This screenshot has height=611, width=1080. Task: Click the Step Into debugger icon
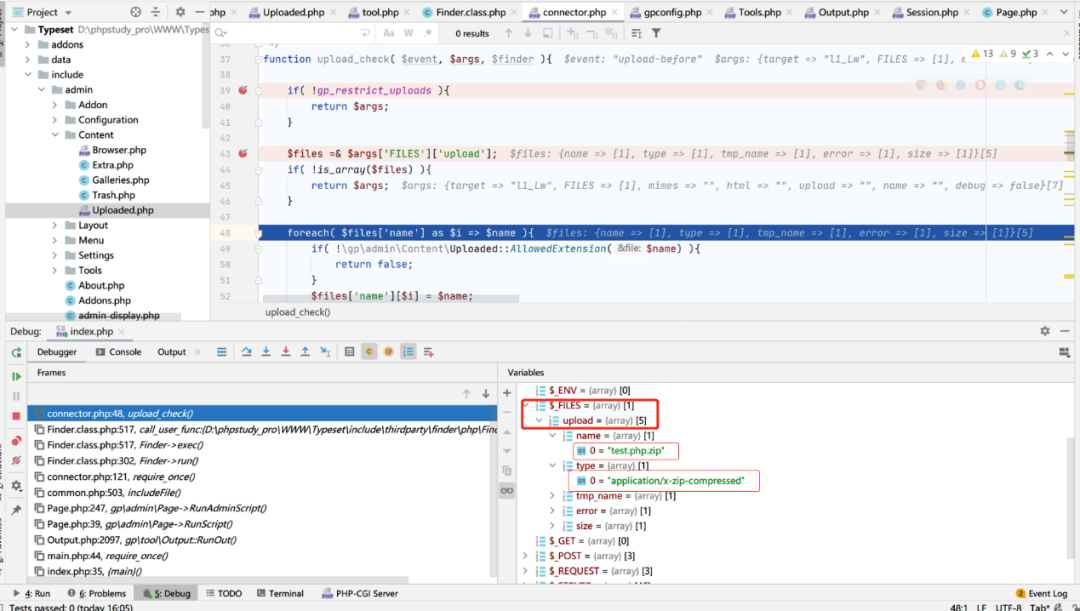pos(266,352)
